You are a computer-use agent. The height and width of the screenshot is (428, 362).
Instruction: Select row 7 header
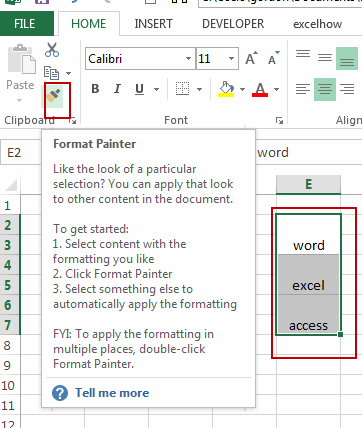pyautogui.click(x=10, y=325)
